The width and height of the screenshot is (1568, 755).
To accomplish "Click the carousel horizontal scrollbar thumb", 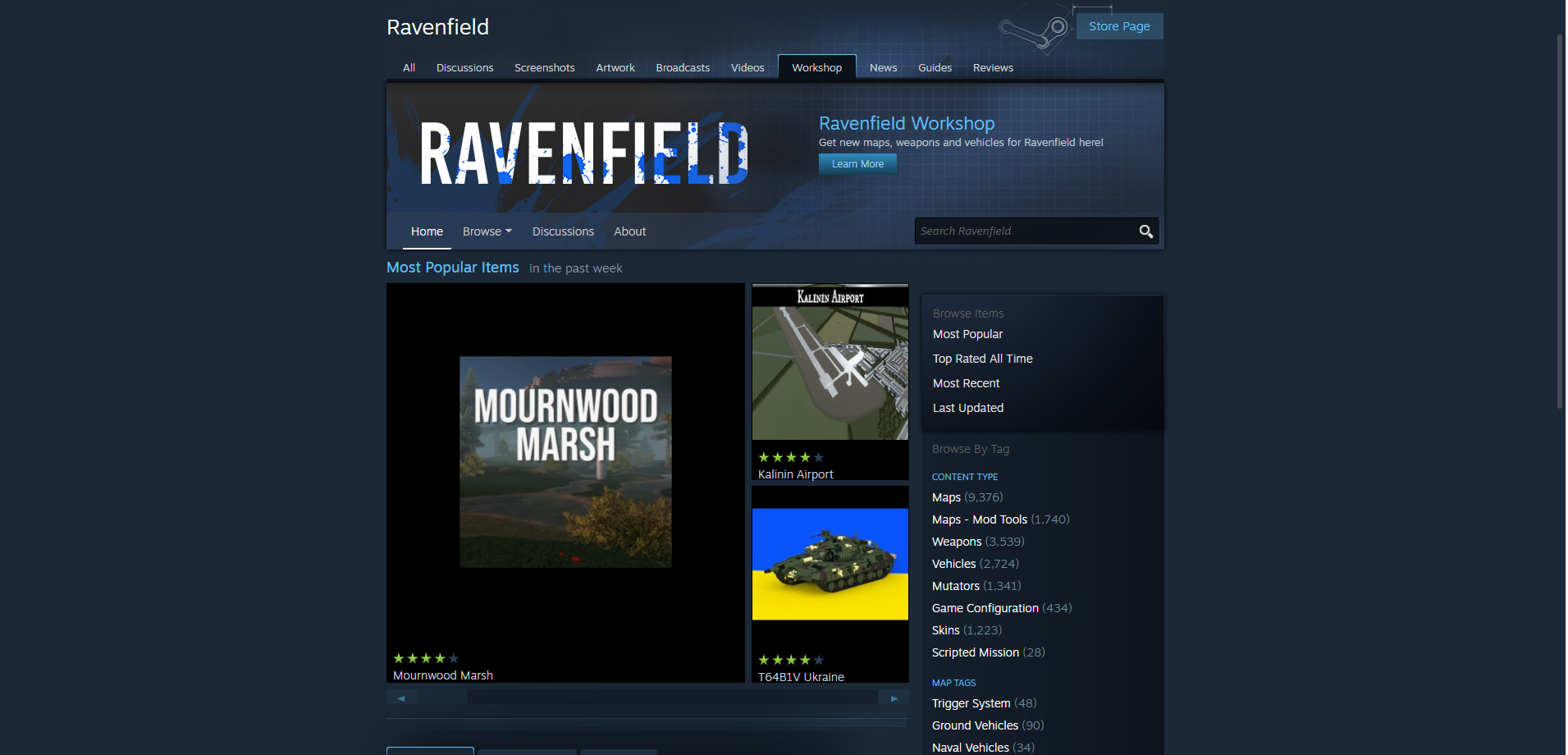I will pos(442,698).
